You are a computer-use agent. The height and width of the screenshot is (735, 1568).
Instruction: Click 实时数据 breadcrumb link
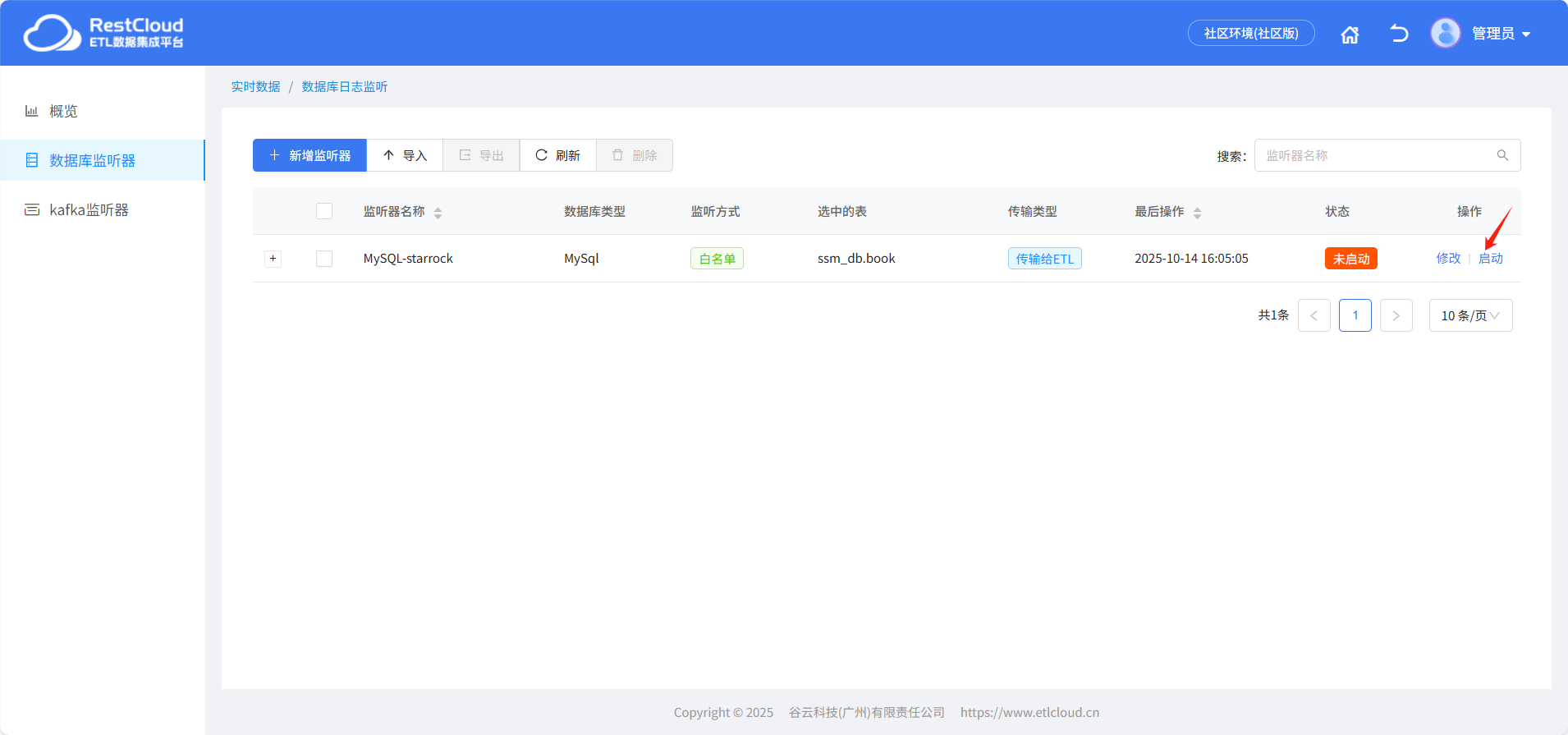pyautogui.click(x=255, y=86)
